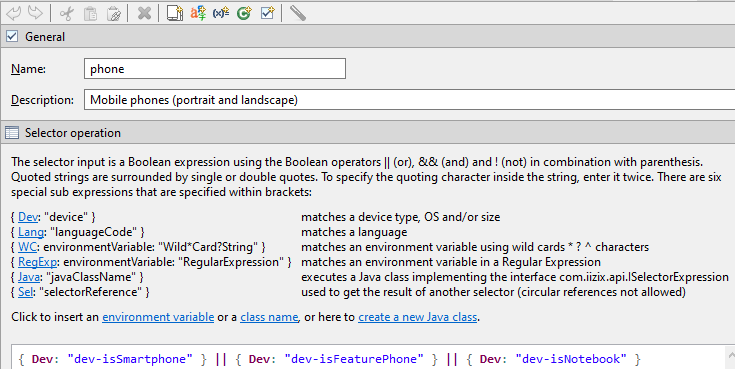Screen dimensions: 735x369
Task: Click the redo arrow icon
Action: point(36,13)
